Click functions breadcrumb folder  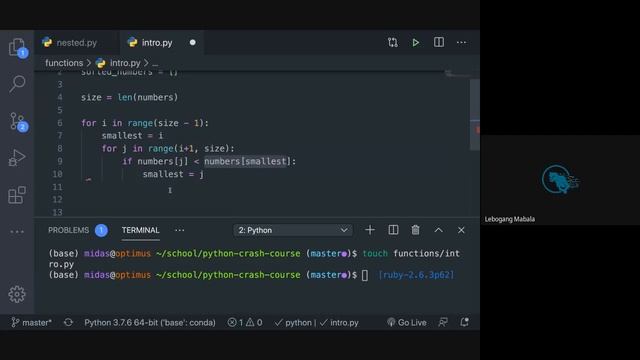(64, 63)
